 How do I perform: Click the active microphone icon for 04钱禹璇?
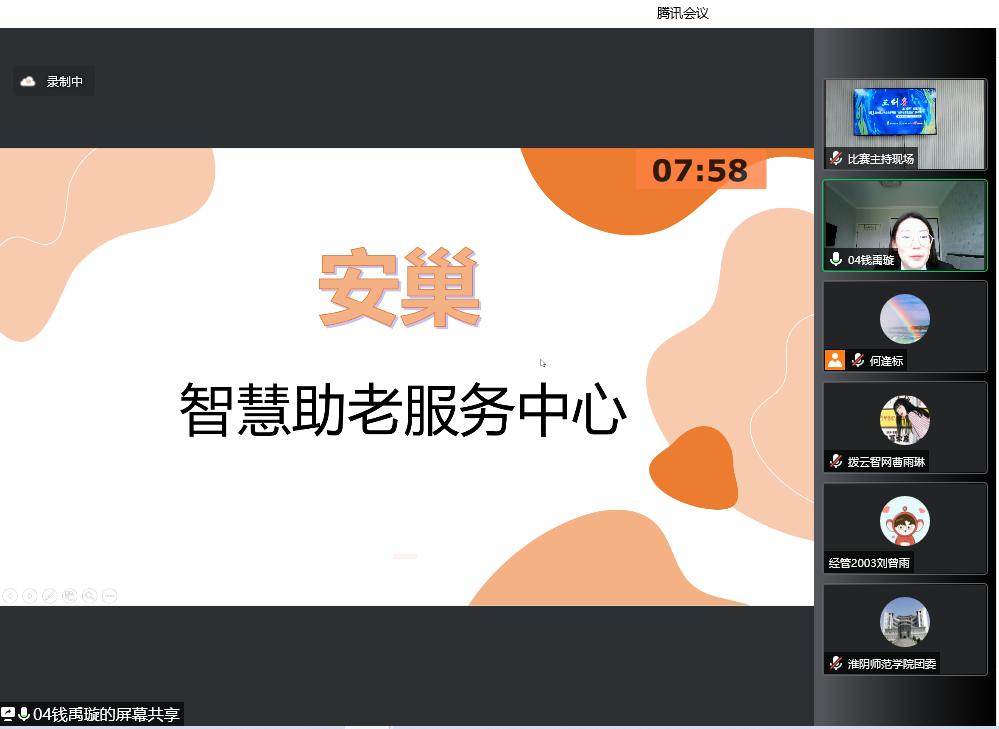[x=836, y=260]
